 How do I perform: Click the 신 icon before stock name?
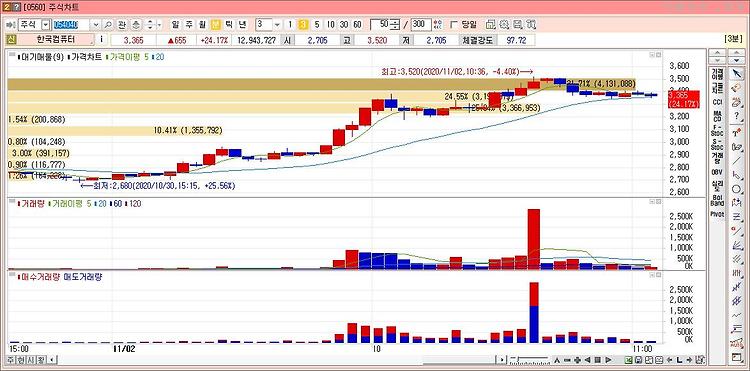(10, 40)
